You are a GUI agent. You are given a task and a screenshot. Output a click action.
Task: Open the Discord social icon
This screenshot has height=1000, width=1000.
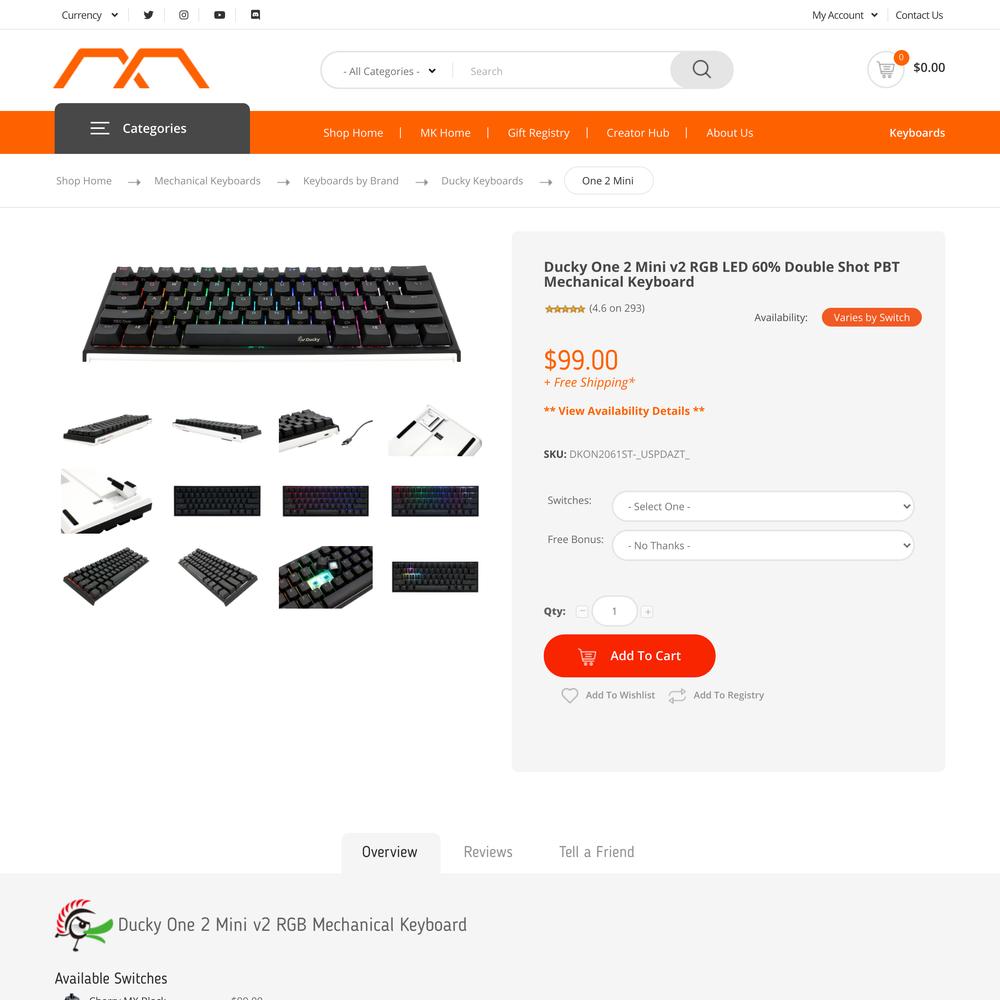pyautogui.click(x=255, y=15)
